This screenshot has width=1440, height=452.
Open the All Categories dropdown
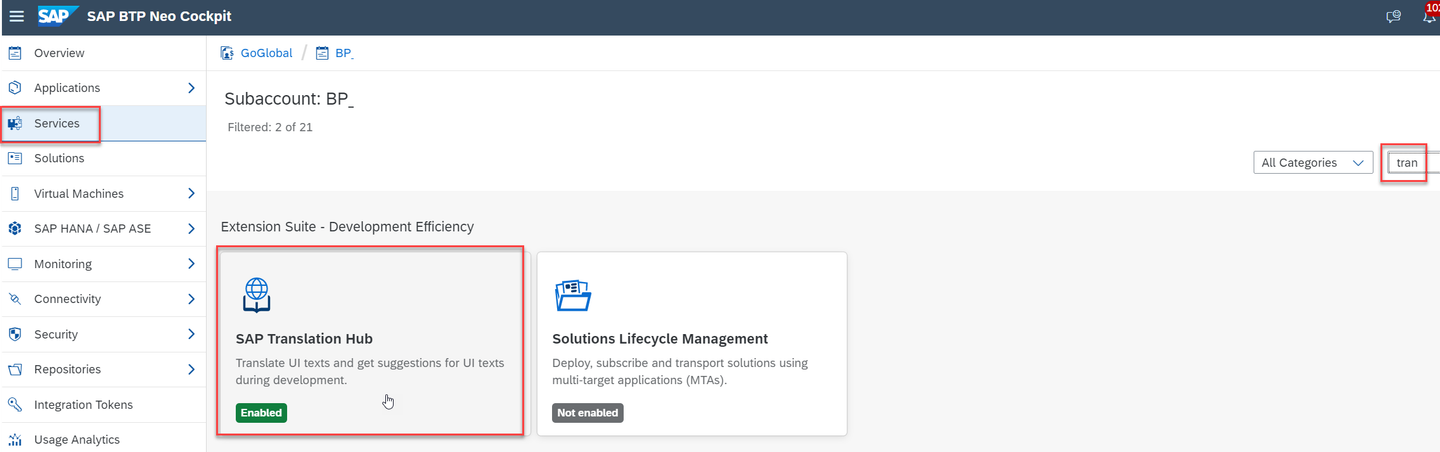1313,163
